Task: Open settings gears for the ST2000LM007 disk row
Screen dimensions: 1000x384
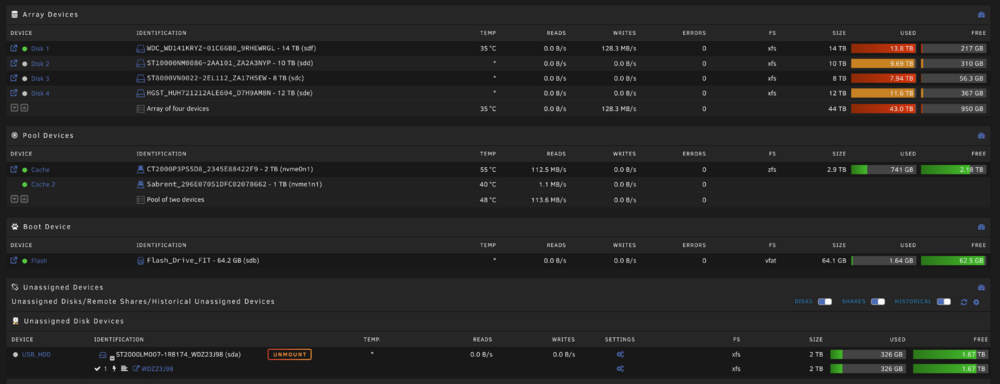Action: [x=619, y=355]
